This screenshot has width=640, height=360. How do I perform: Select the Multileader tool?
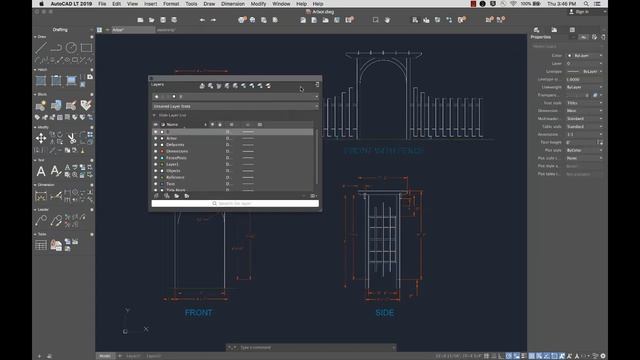[41, 220]
